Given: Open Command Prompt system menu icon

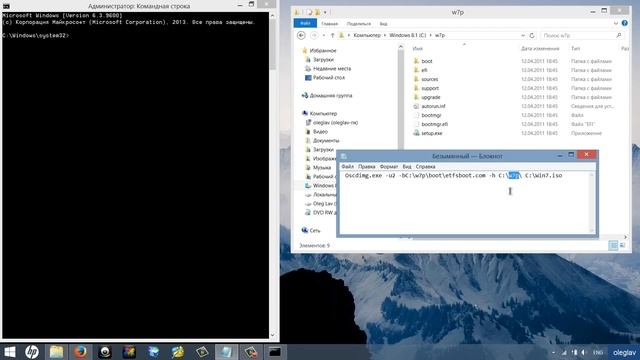Looking at the screenshot, I should 6,6.
